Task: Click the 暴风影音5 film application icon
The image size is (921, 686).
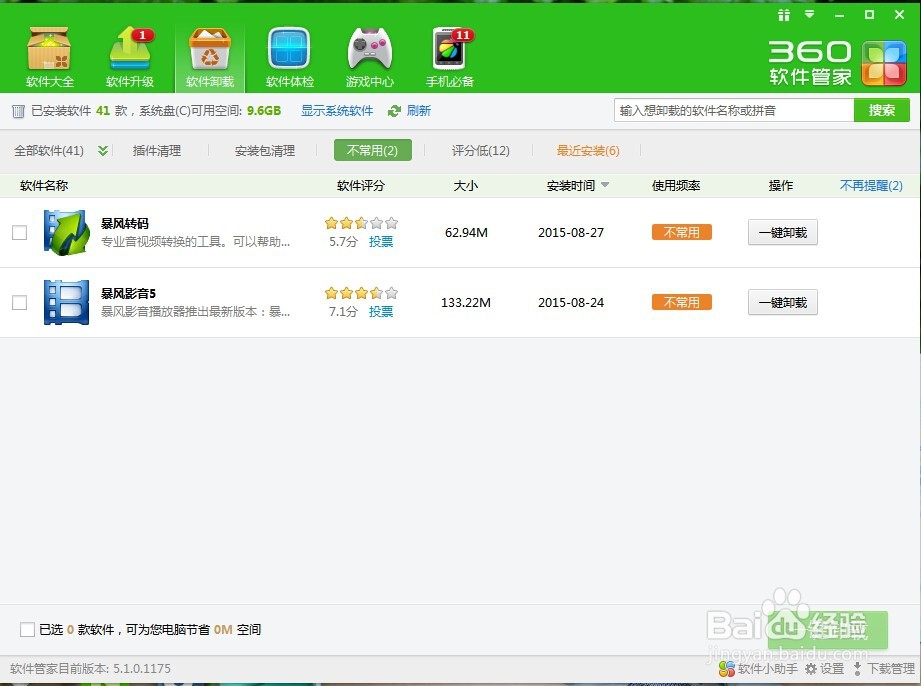Action: coord(66,302)
